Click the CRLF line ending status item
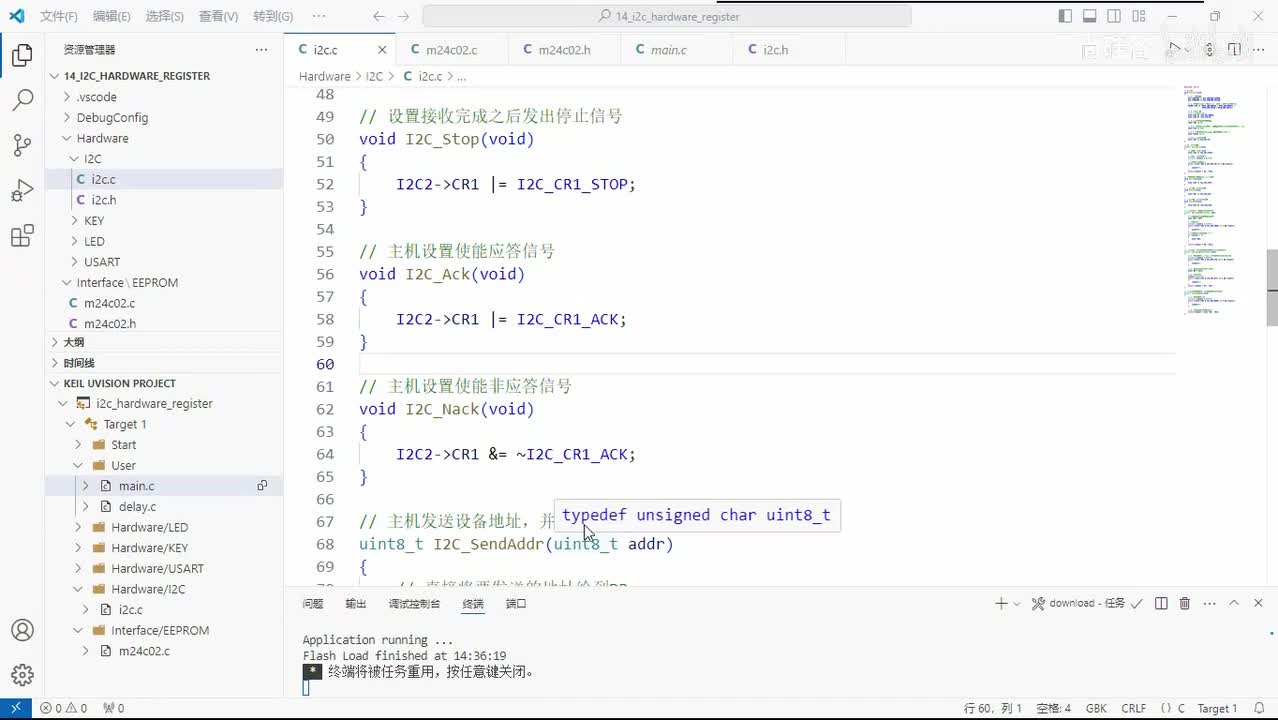1278x720 pixels. (1134, 708)
